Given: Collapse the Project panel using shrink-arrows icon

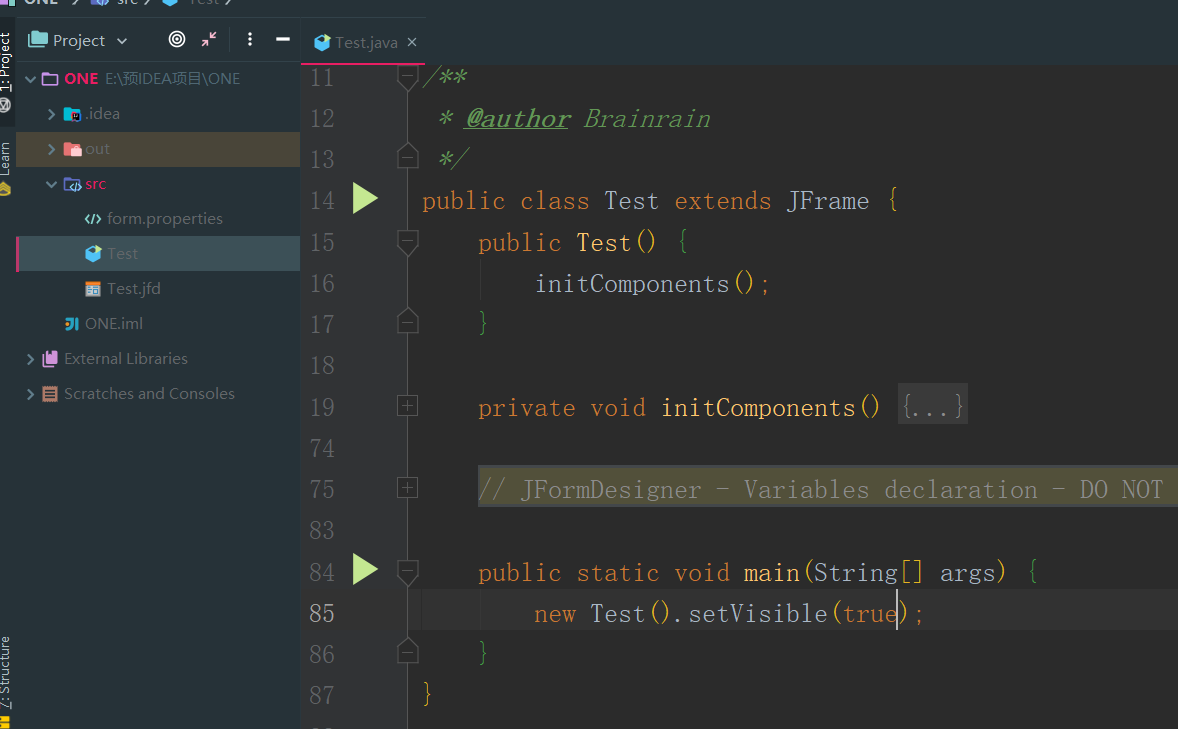Looking at the screenshot, I should click(208, 39).
